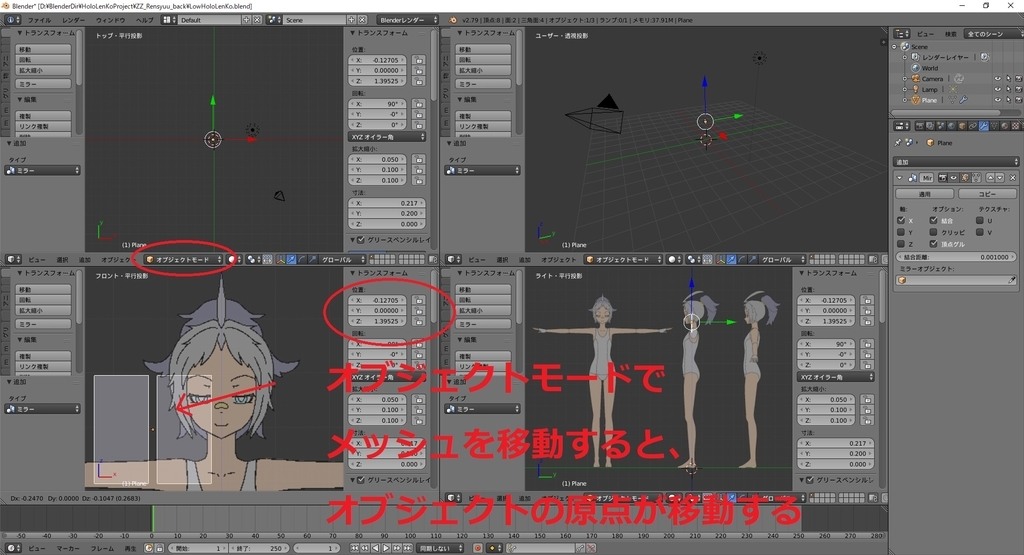Image resolution: width=1024 pixels, height=555 pixels.
Task: Click the auto keyframe record button
Action: point(478,548)
